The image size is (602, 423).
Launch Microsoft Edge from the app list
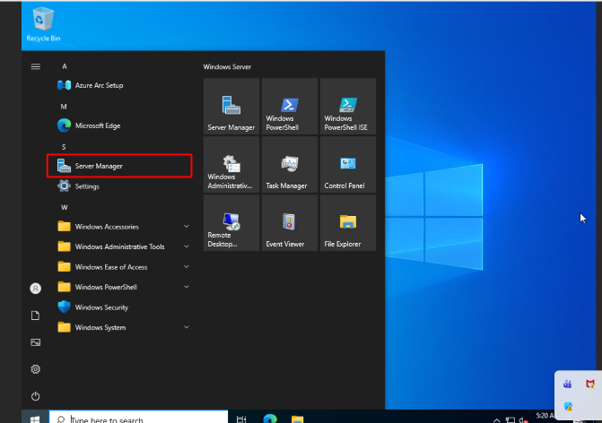click(119, 126)
